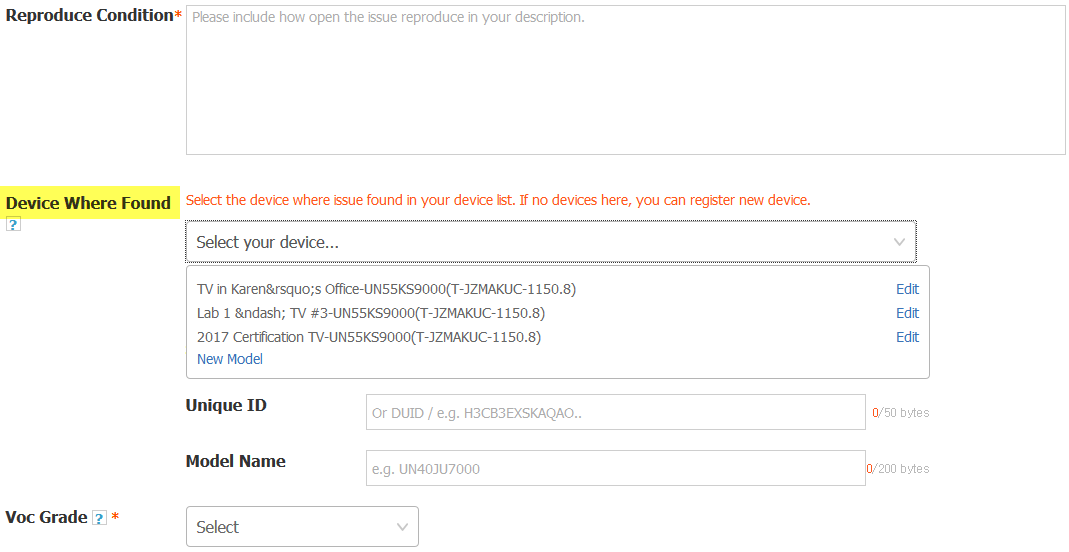Click the Reproduce Condition label
The width and height of the screenshot is (1069, 552).
click(89, 16)
